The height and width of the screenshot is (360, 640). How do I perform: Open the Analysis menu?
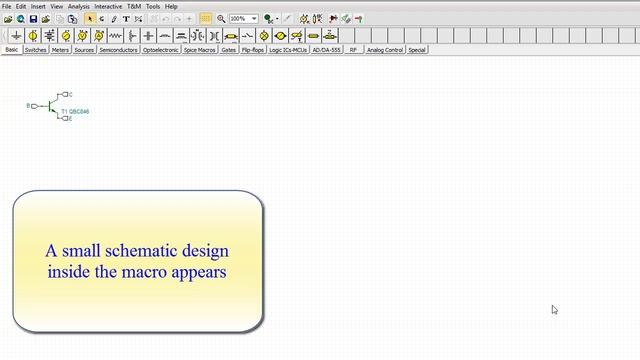pyautogui.click(x=79, y=7)
